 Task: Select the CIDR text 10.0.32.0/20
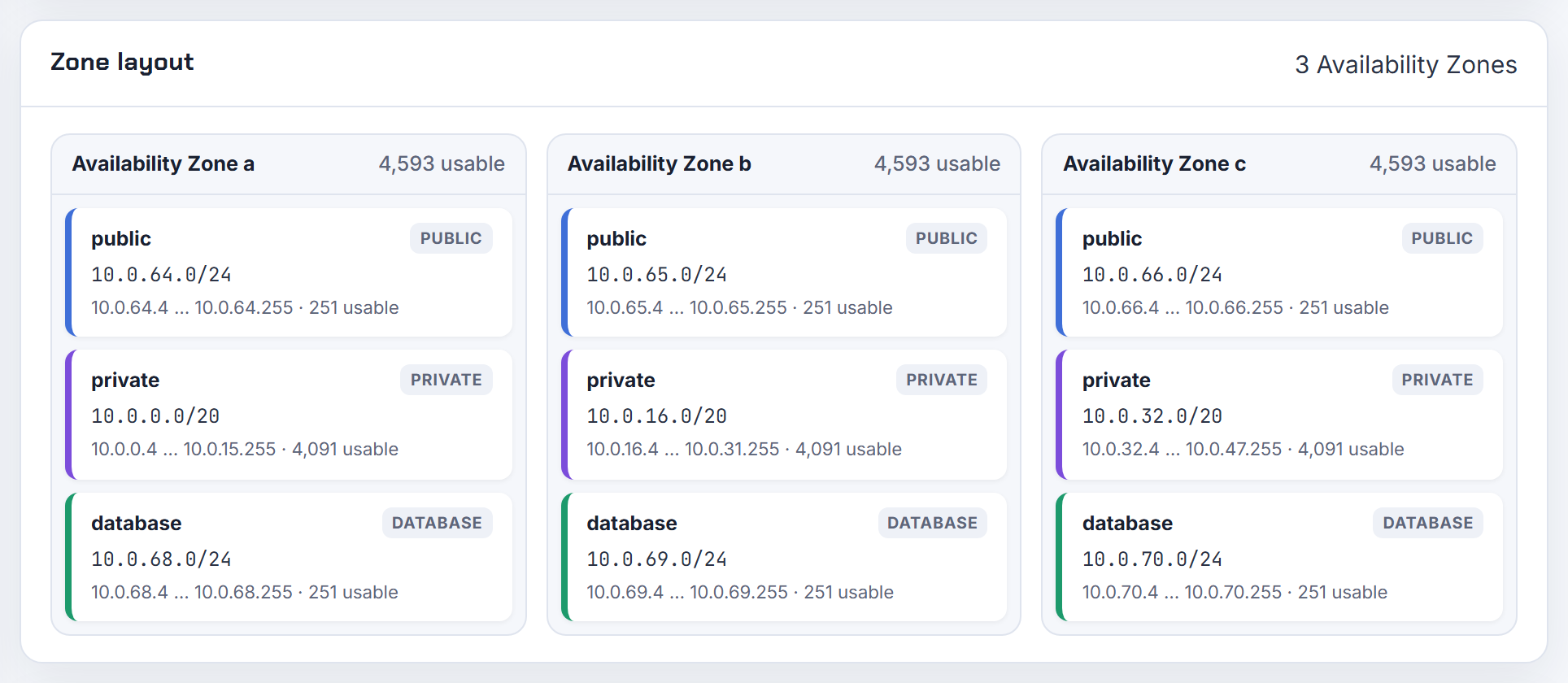point(1152,416)
